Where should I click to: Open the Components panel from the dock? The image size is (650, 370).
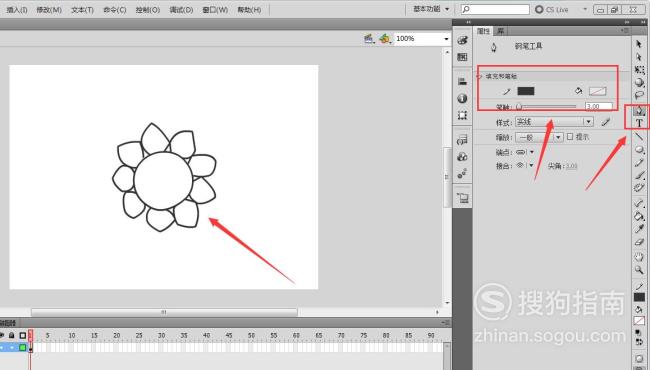tap(462, 157)
